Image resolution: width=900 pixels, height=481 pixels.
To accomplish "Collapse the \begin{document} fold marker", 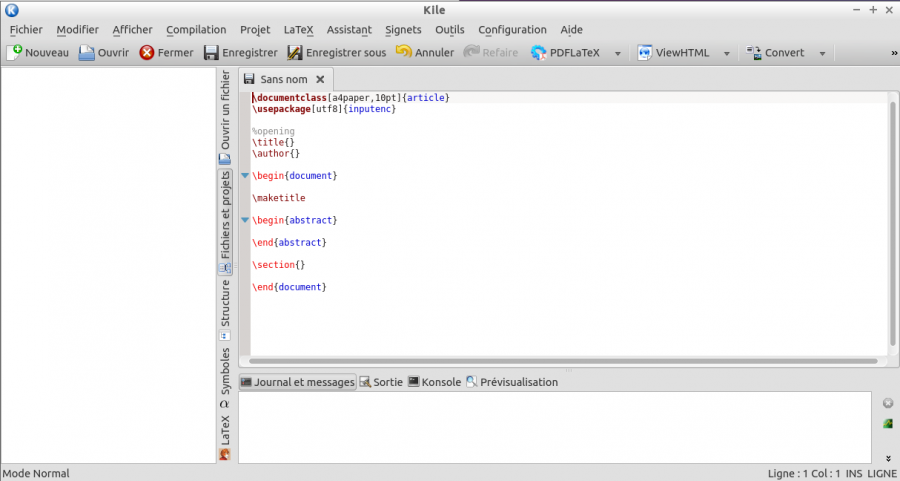I will (245, 176).
